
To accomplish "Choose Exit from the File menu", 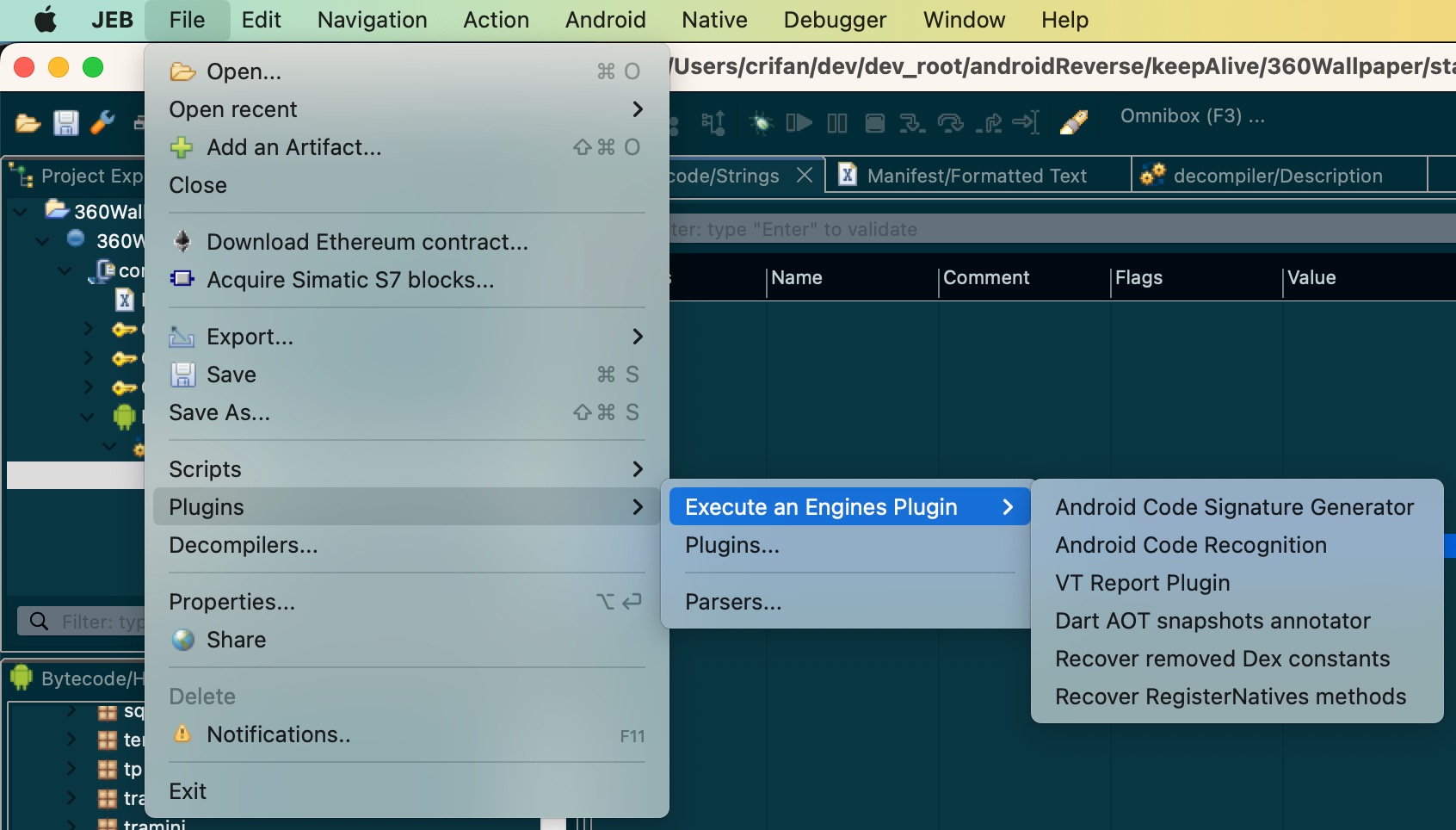I will tap(407, 791).
